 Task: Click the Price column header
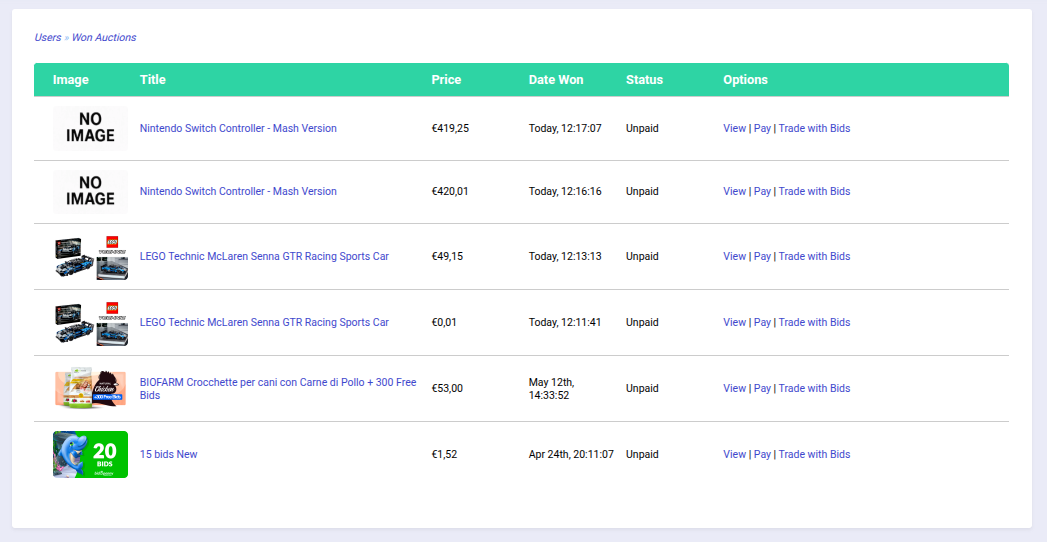446,79
